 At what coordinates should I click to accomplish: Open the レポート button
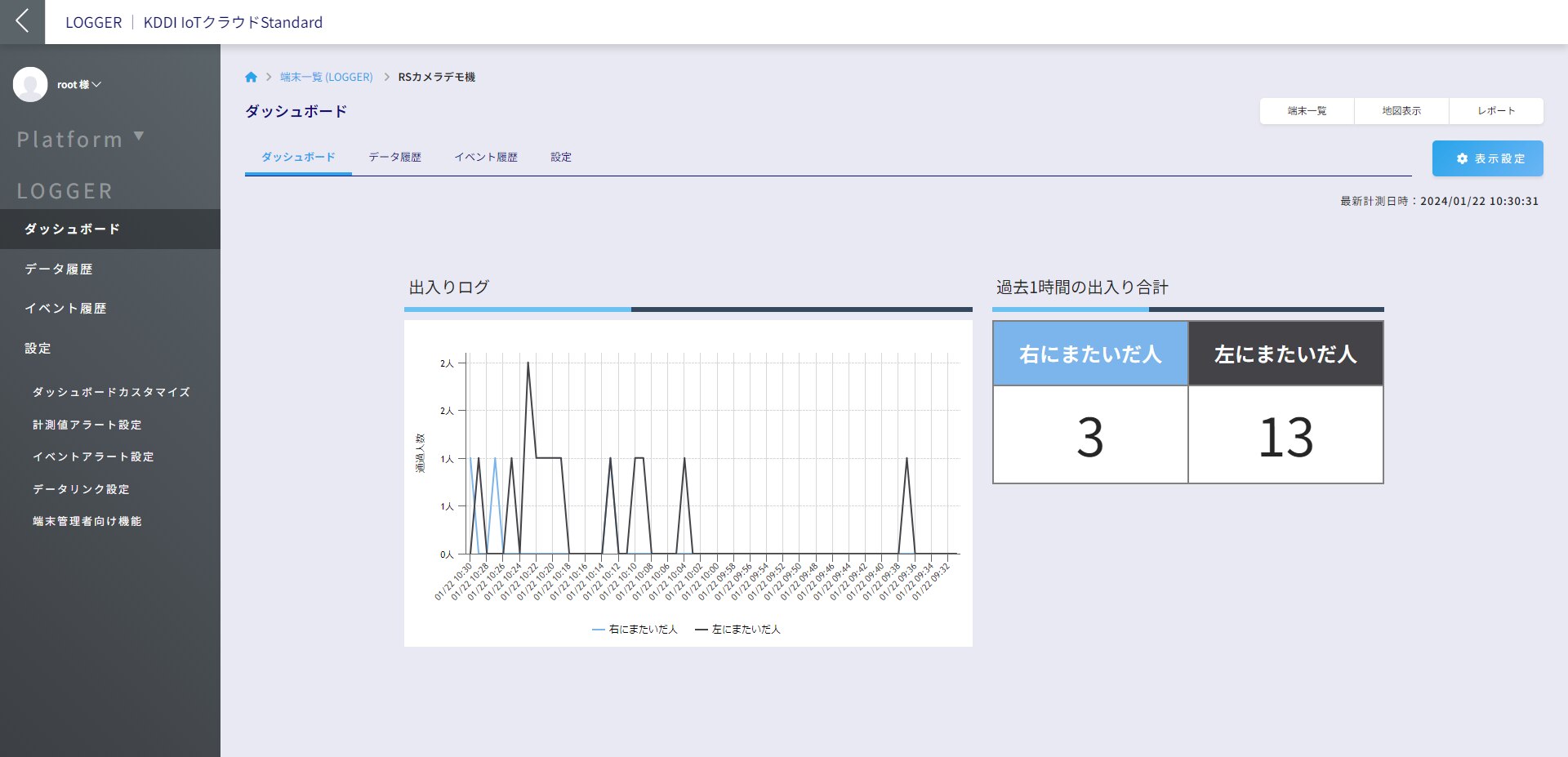(1496, 111)
